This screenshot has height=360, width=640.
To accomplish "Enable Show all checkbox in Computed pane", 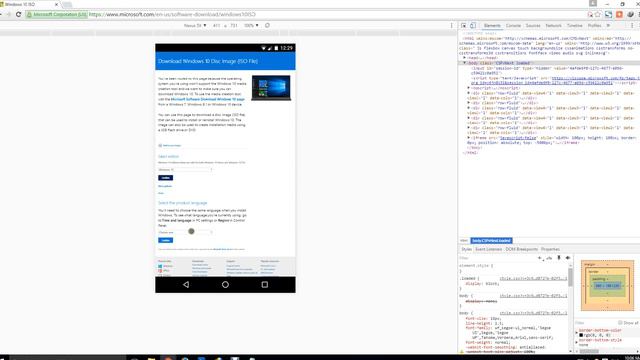I will pyautogui.click(x=620, y=322).
